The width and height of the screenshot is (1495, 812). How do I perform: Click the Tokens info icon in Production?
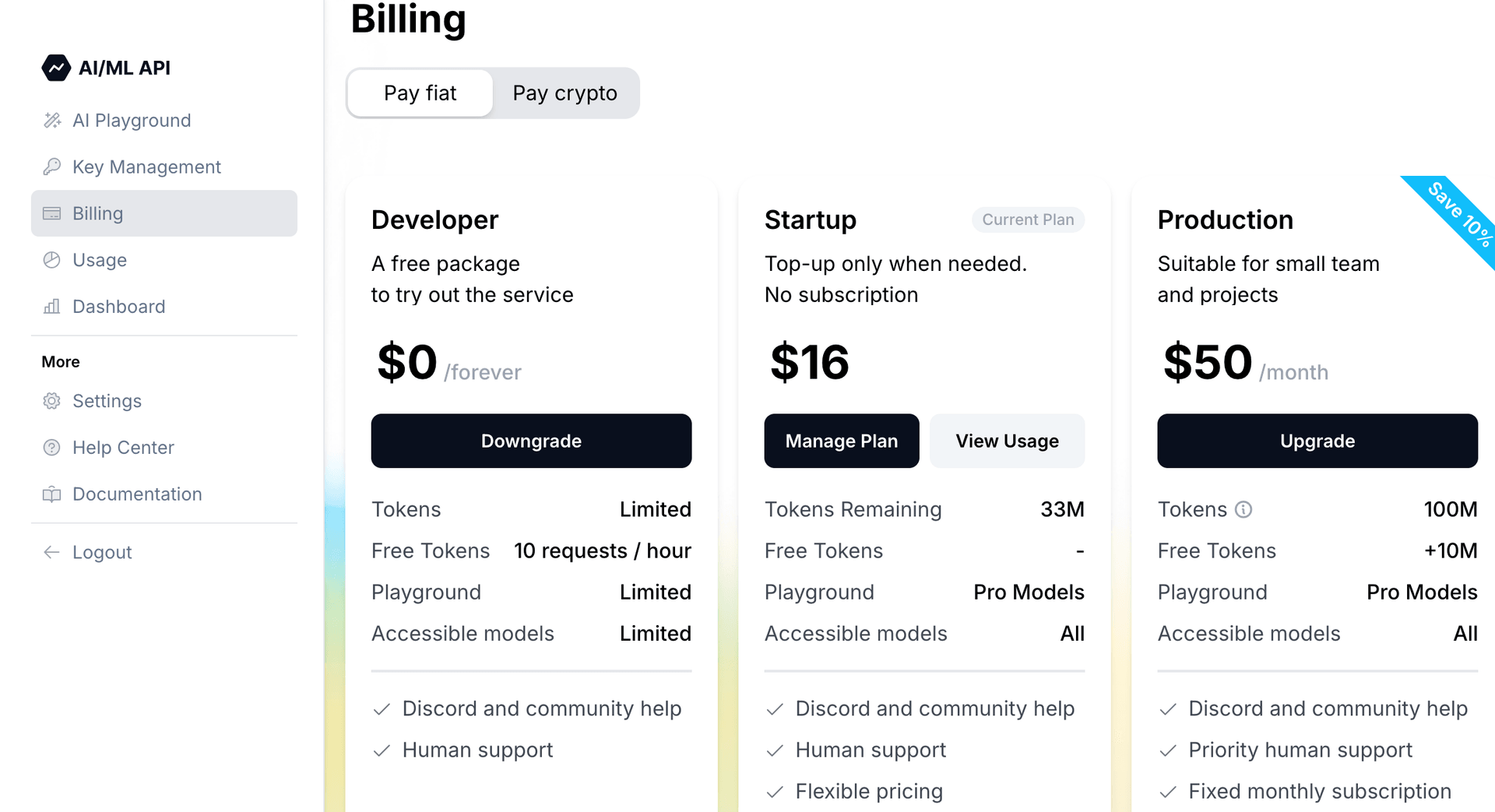(x=1243, y=509)
